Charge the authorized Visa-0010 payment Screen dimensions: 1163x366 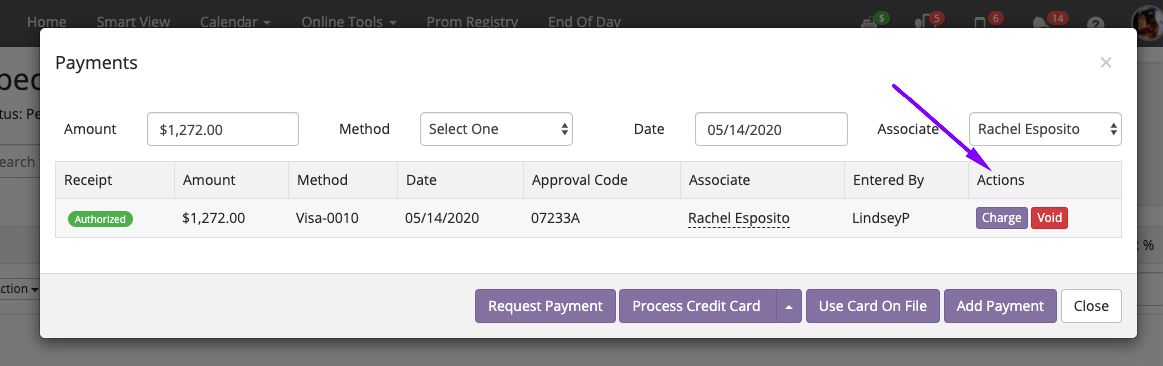pos(1002,218)
